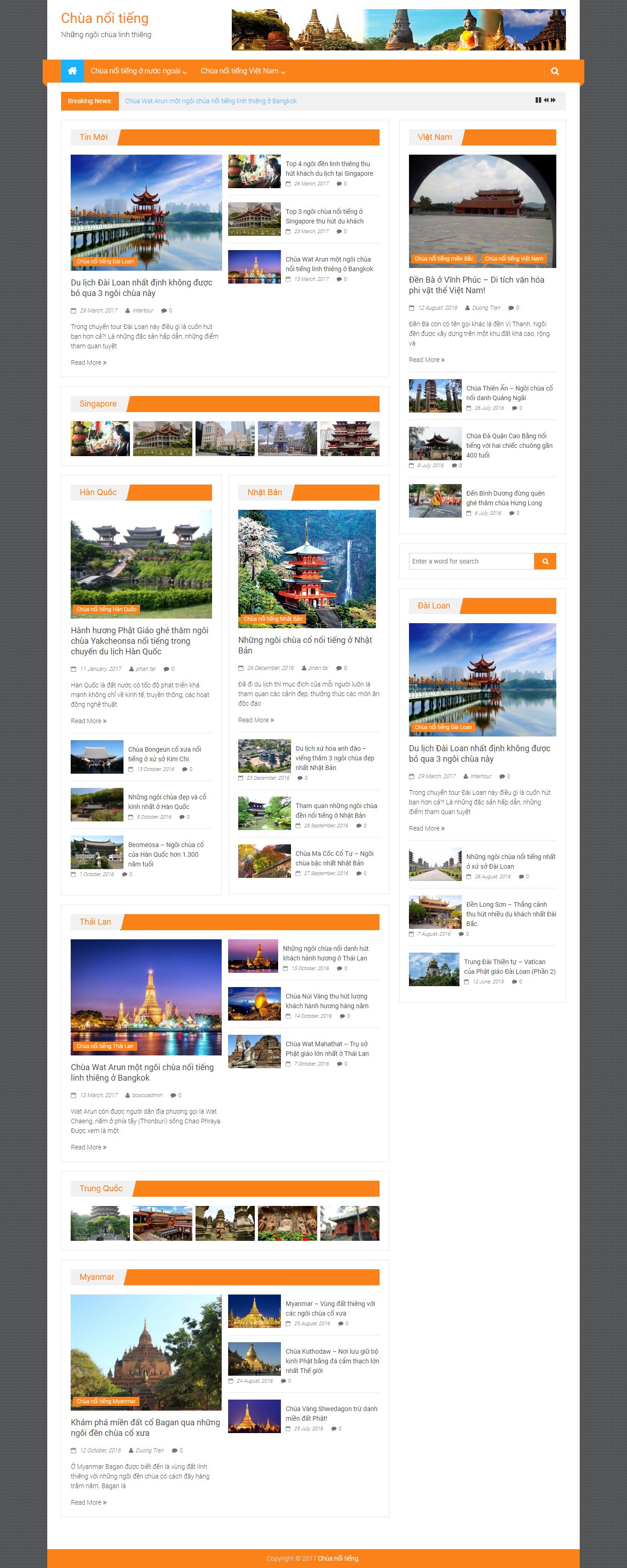Image resolution: width=627 pixels, height=1568 pixels.
Task: Show next breaking news item
Action: coord(554,100)
